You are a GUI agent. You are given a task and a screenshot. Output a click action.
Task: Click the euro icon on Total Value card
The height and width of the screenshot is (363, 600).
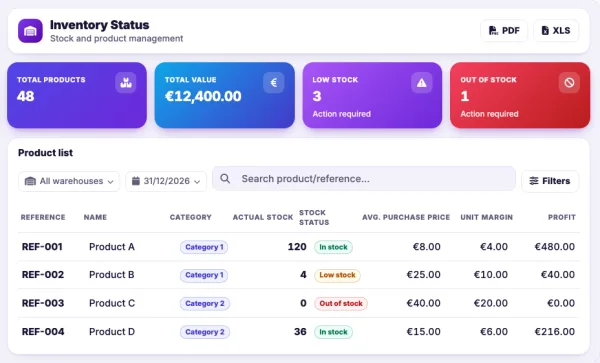pyautogui.click(x=274, y=83)
